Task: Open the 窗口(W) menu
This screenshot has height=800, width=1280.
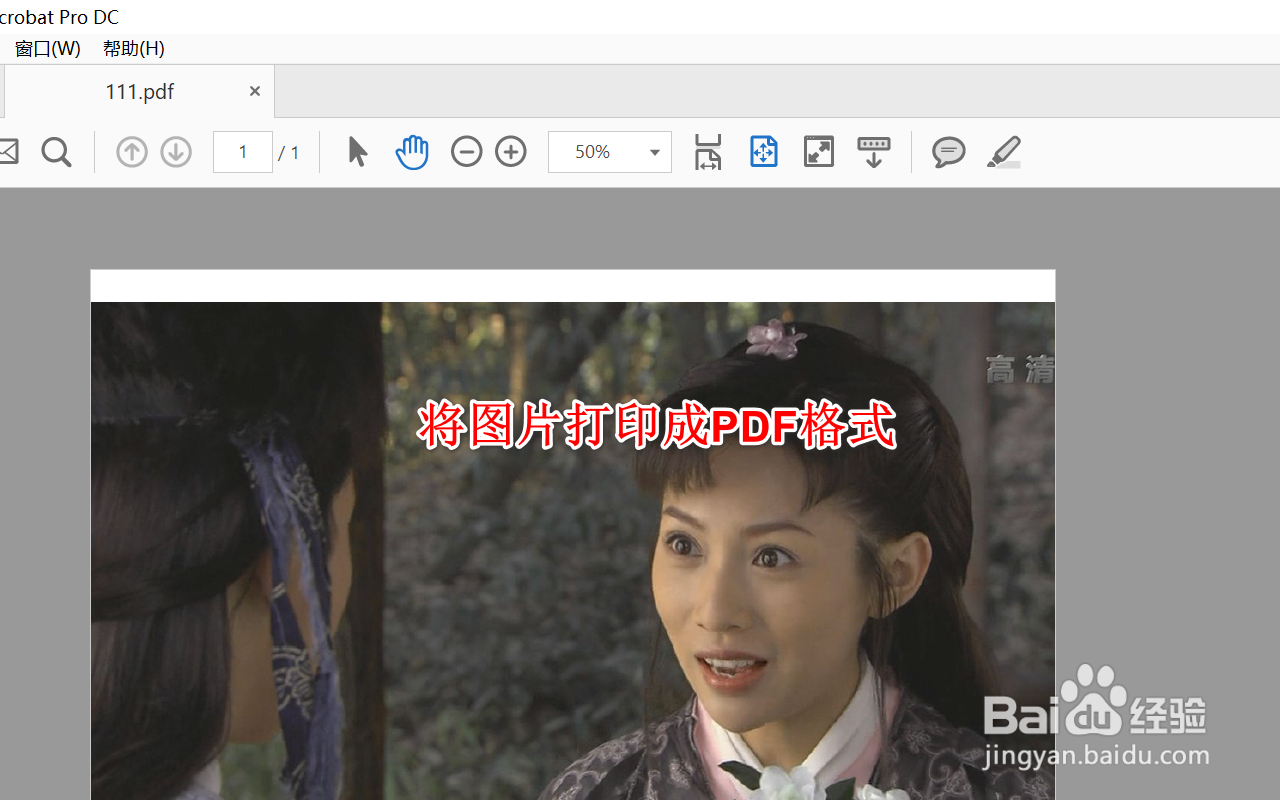Action: point(47,48)
